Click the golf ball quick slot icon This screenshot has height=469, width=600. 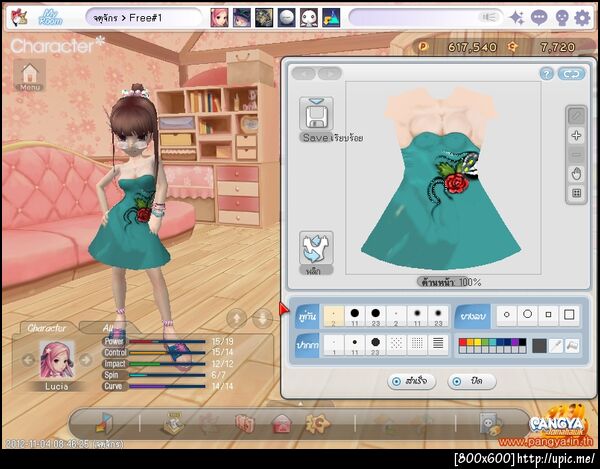coord(286,18)
